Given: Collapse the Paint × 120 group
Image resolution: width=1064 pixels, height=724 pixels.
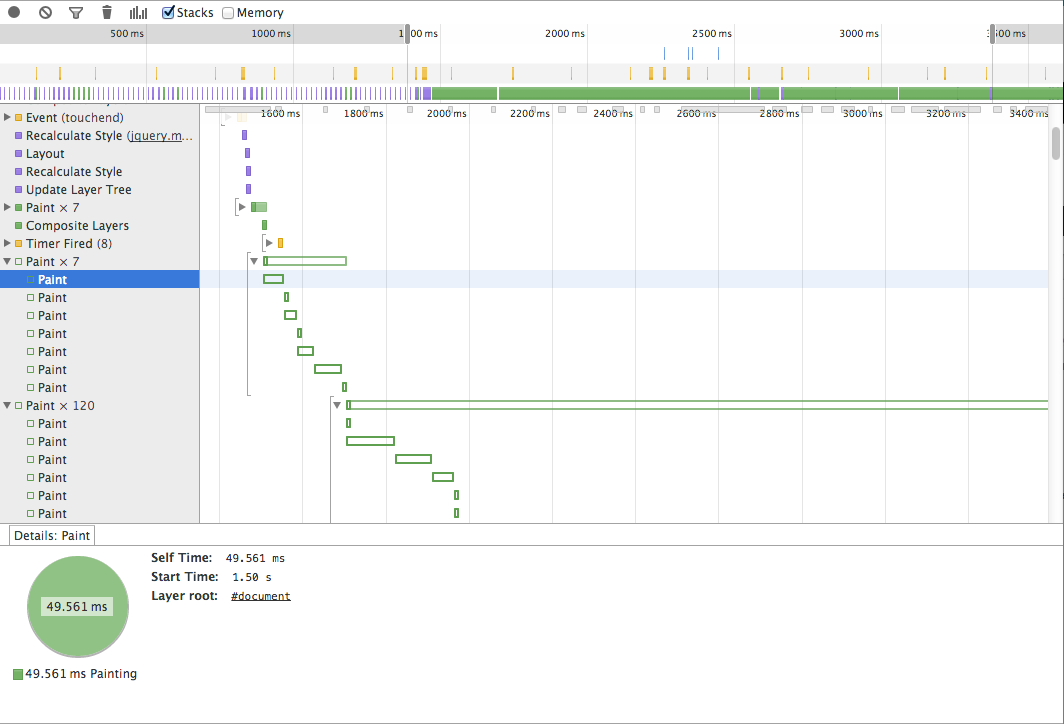Looking at the screenshot, I should click(8, 406).
